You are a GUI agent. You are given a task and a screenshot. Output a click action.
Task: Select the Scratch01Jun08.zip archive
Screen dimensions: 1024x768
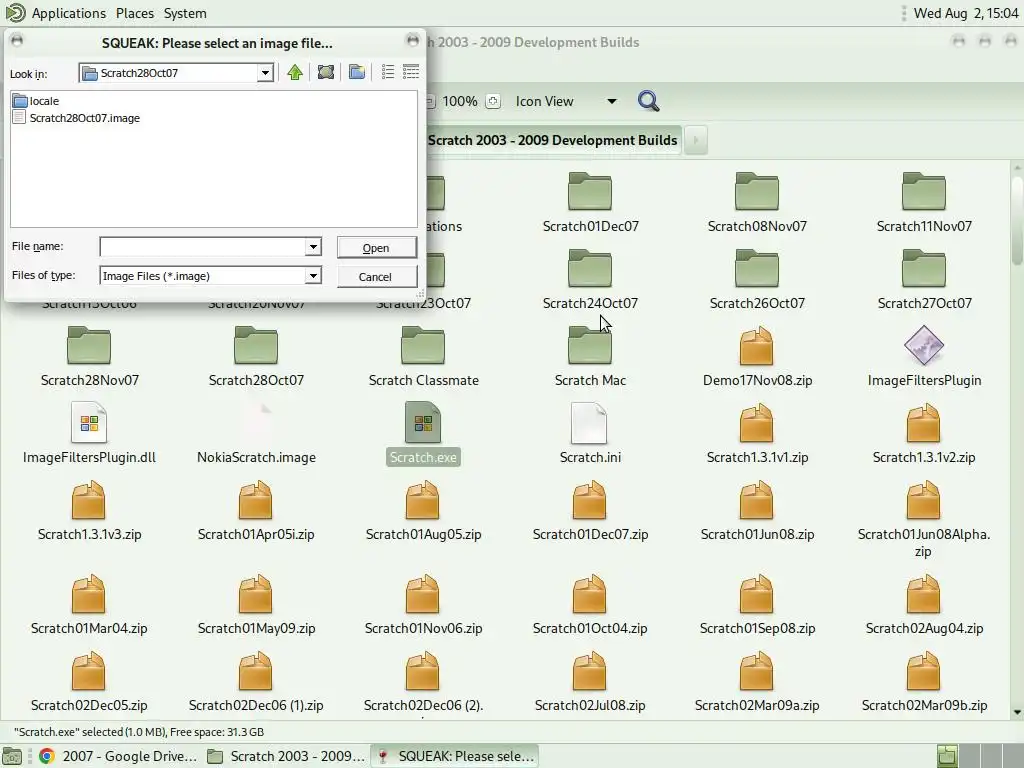click(757, 511)
